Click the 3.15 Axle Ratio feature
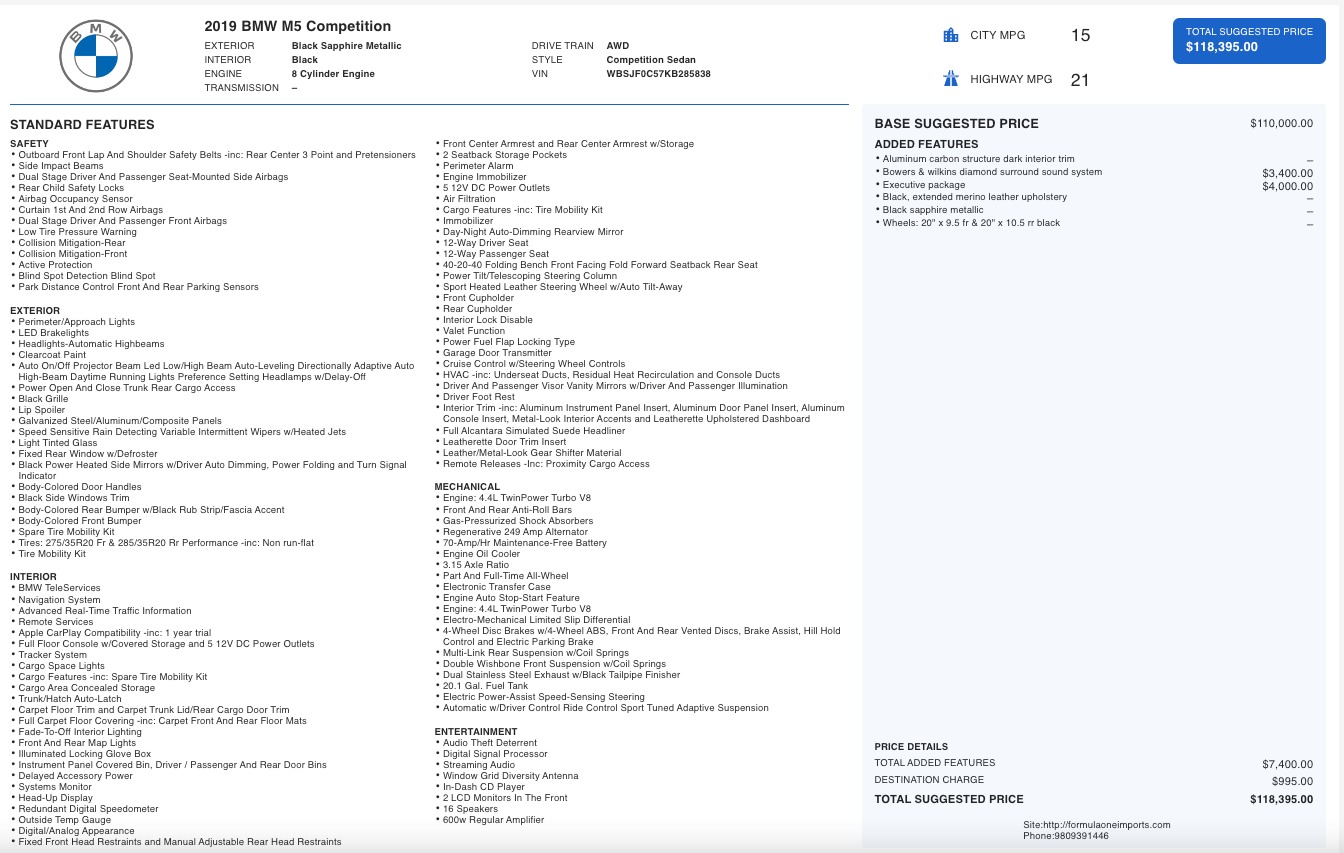 pos(472,565)
